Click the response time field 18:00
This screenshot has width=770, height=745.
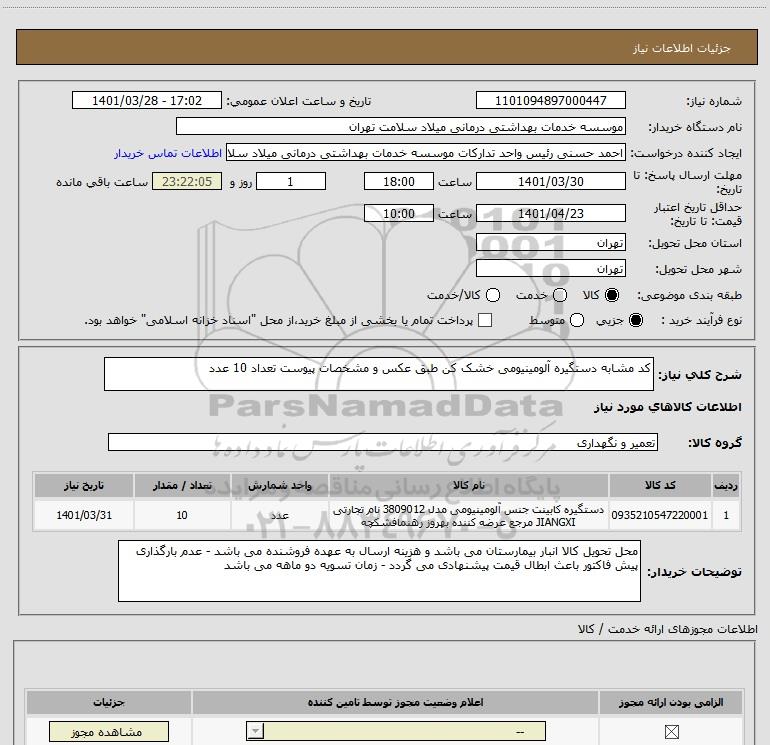(x=399, y=181)
